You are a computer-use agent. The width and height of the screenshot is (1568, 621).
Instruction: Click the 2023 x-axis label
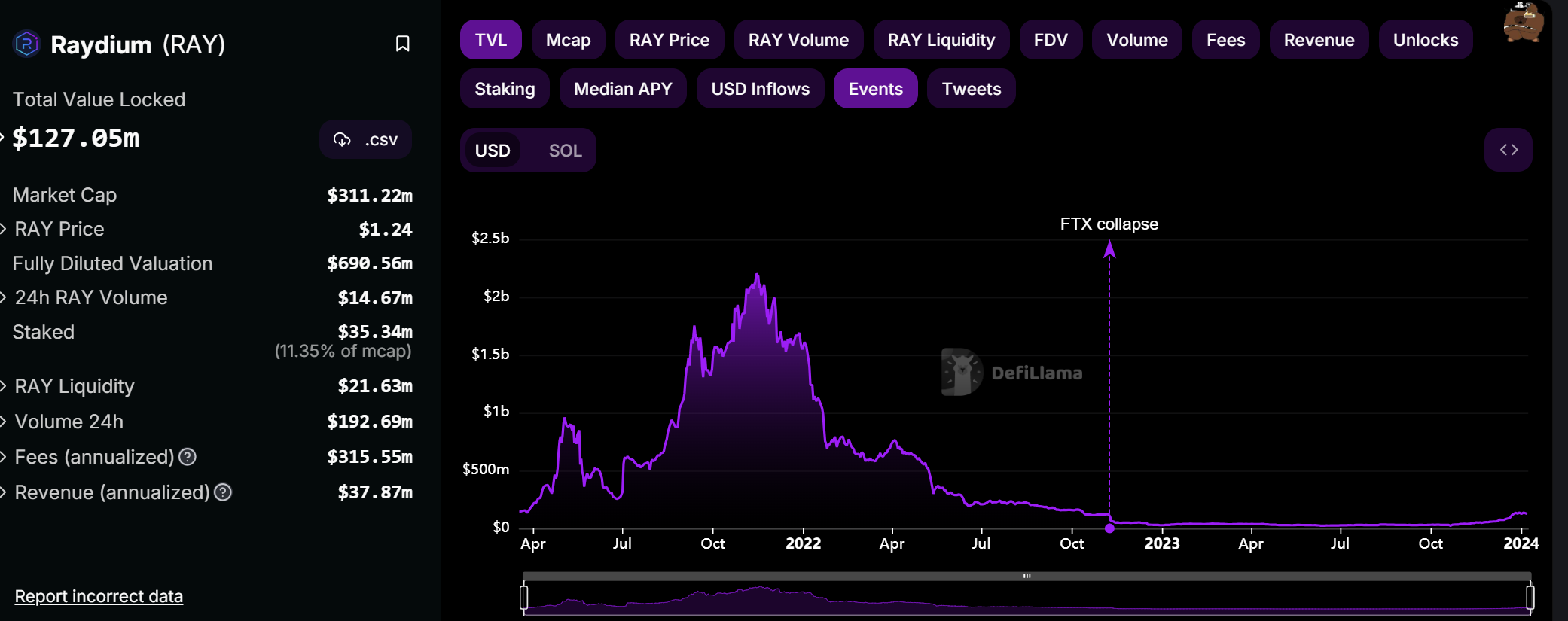tap(1162, 543)
